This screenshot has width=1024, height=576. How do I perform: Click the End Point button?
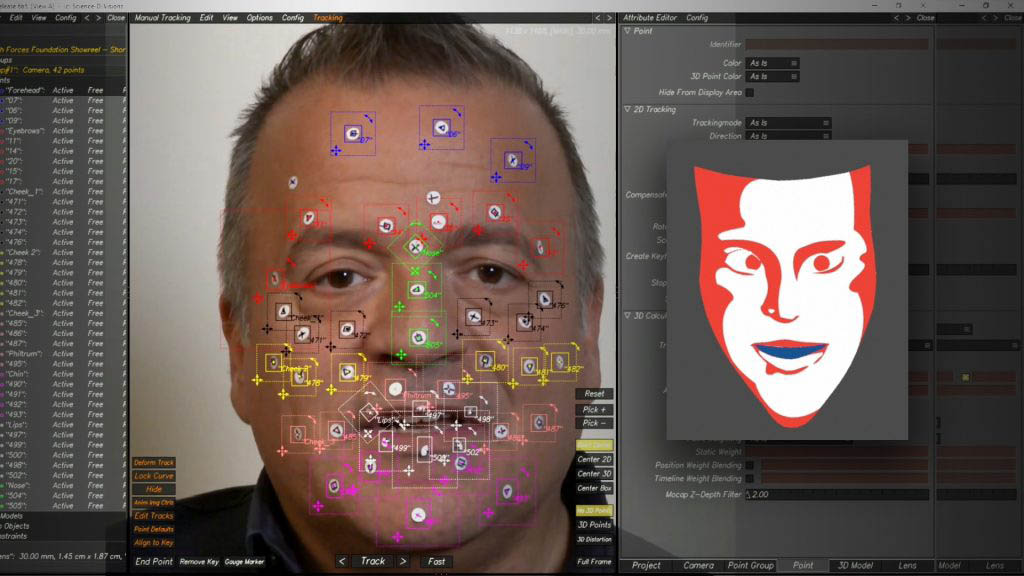pyautogui.click(x=153, y=561)
